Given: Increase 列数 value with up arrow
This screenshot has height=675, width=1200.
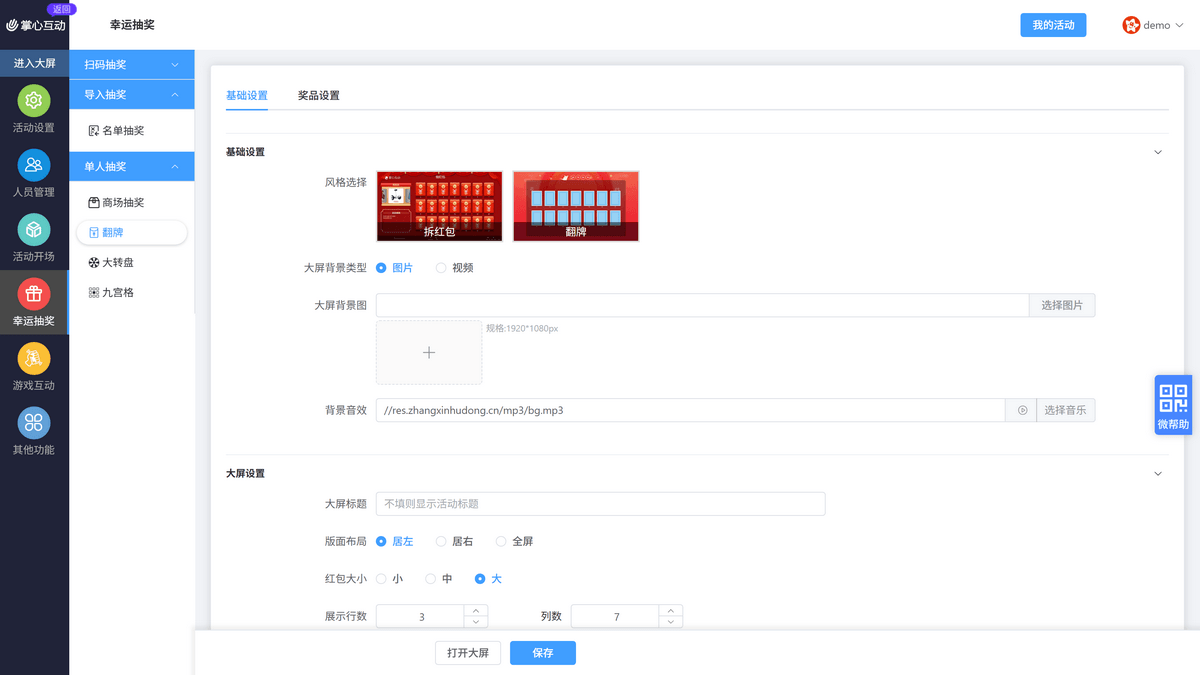Looking at the screenshot, I should tap(671, 611).
